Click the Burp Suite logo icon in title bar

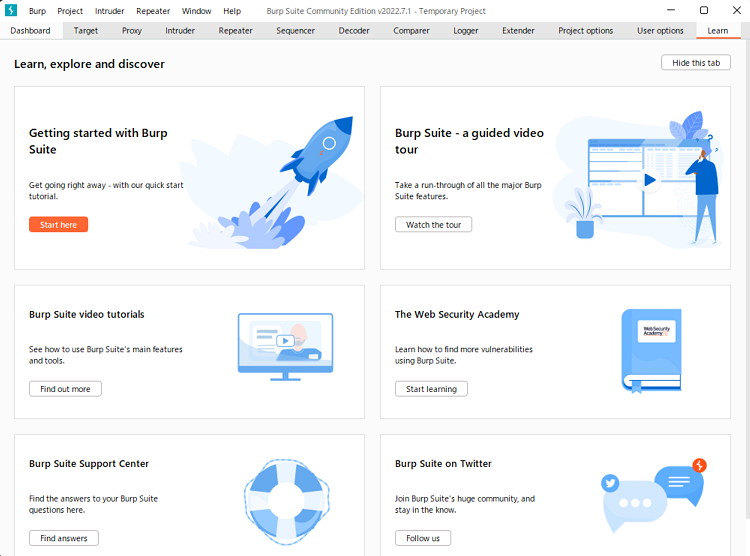[x=11, y=10]
